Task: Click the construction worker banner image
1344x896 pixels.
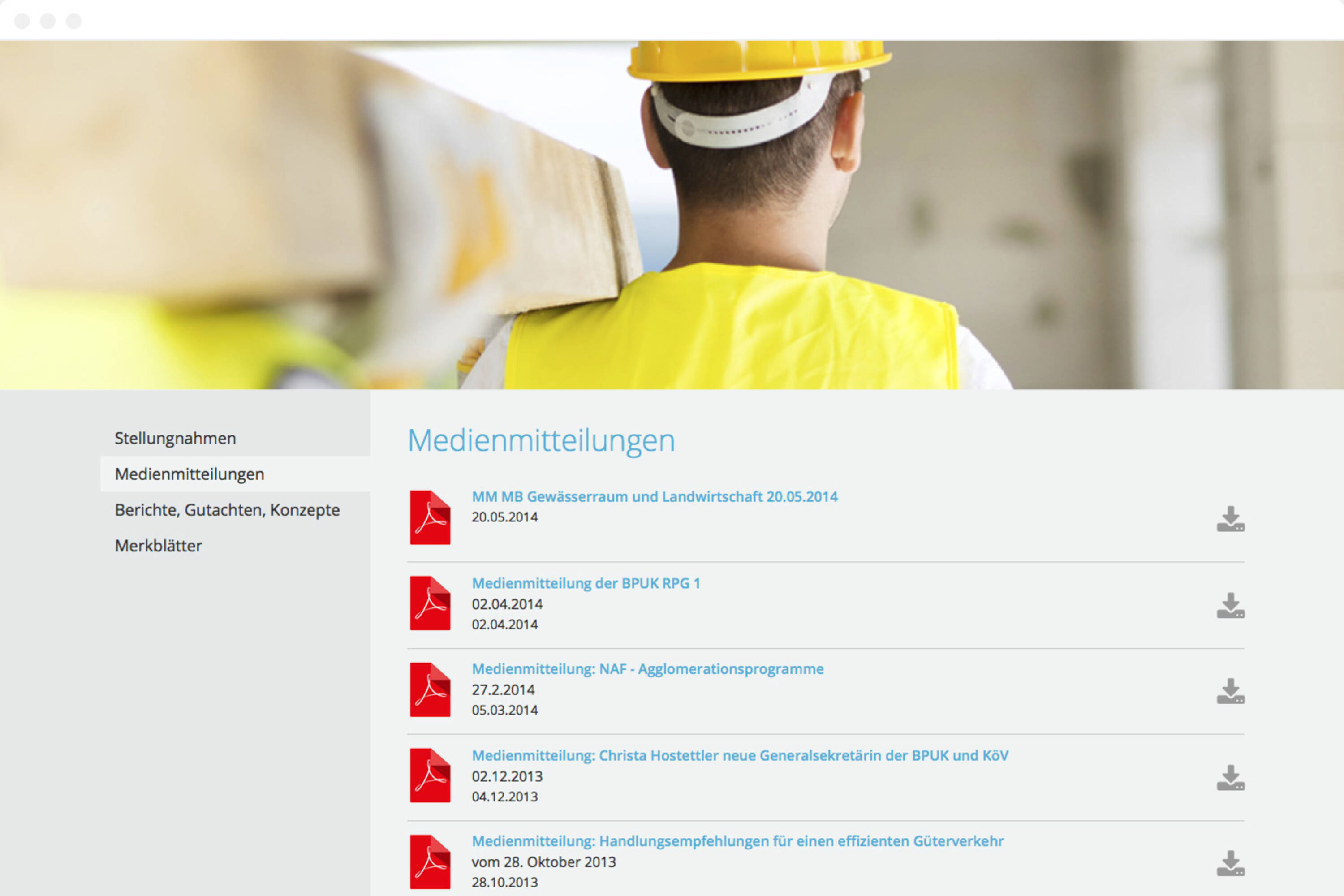Action: click(672, 214)
